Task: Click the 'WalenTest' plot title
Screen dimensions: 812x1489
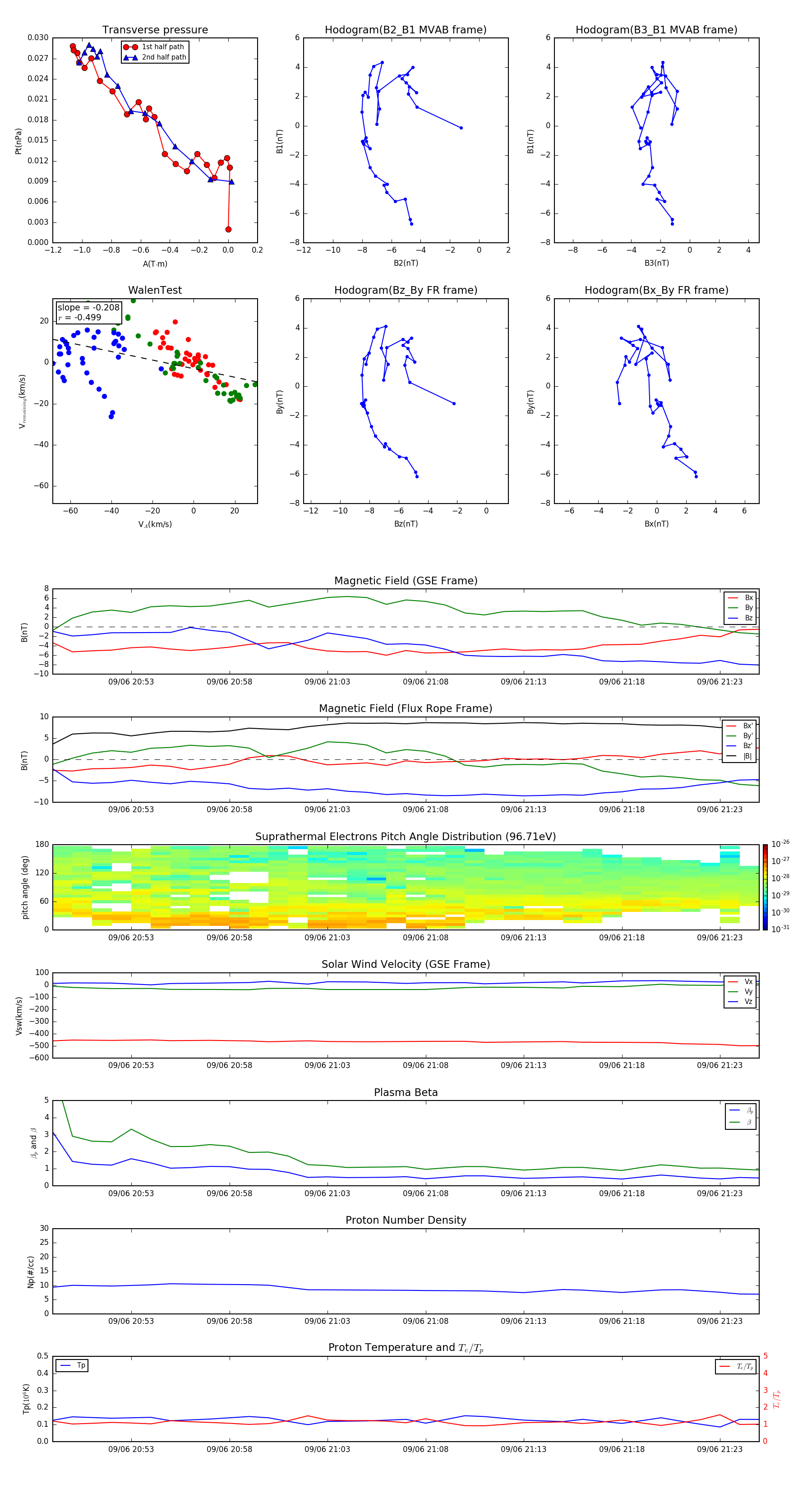Action: click(155, 290)
